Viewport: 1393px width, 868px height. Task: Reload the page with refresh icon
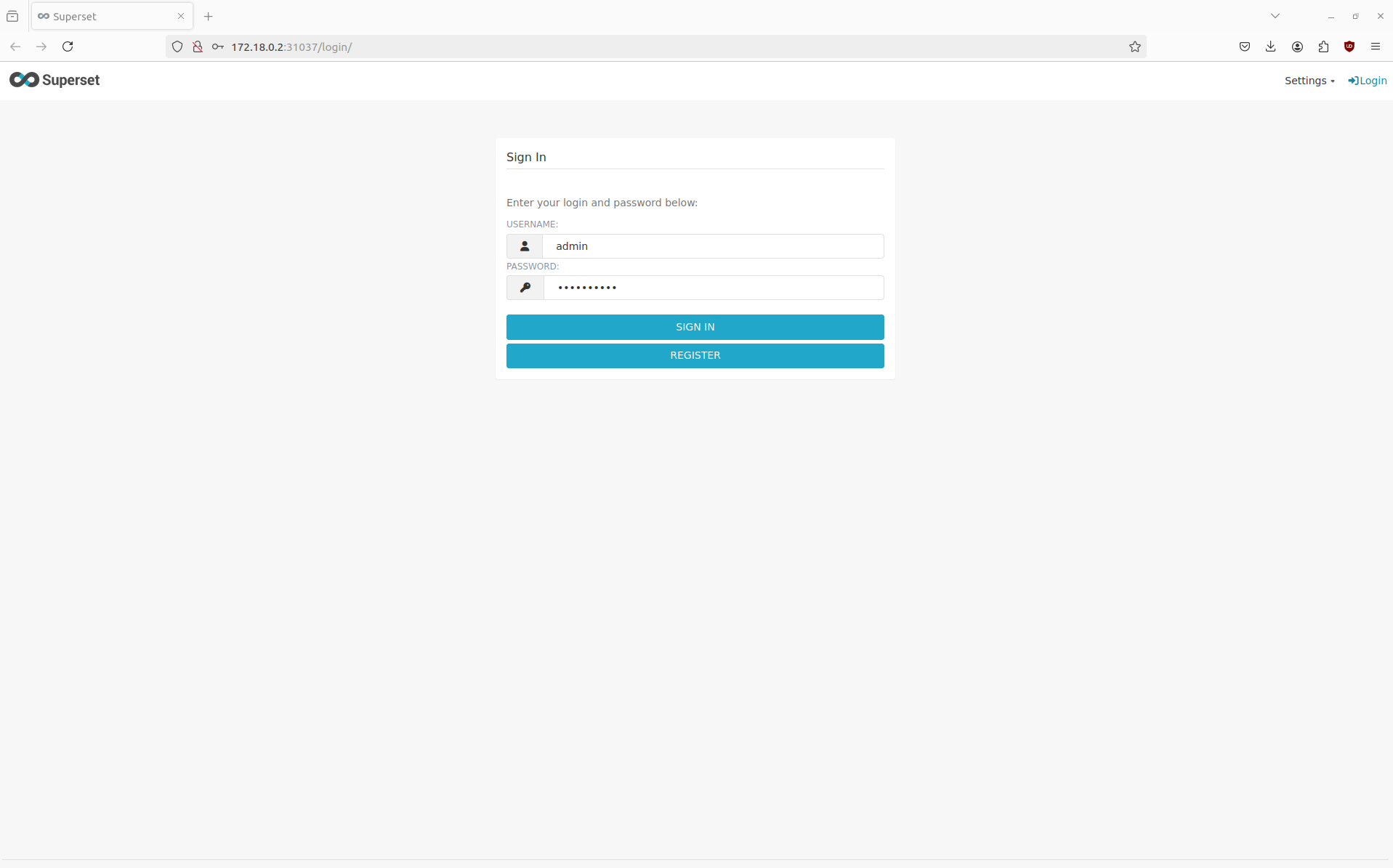click(x=68, y=46)
